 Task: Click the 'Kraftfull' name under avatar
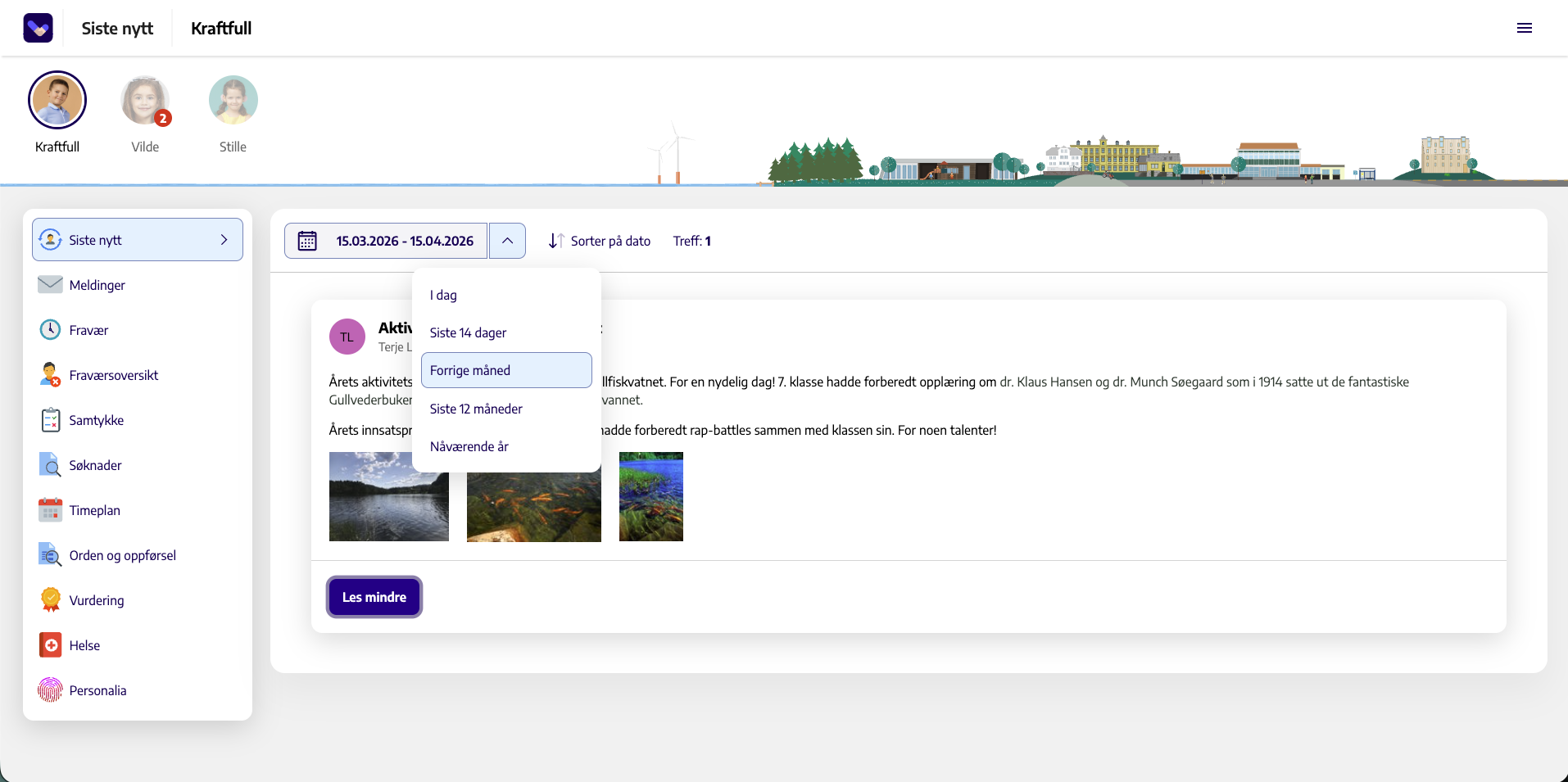[57, 147]
